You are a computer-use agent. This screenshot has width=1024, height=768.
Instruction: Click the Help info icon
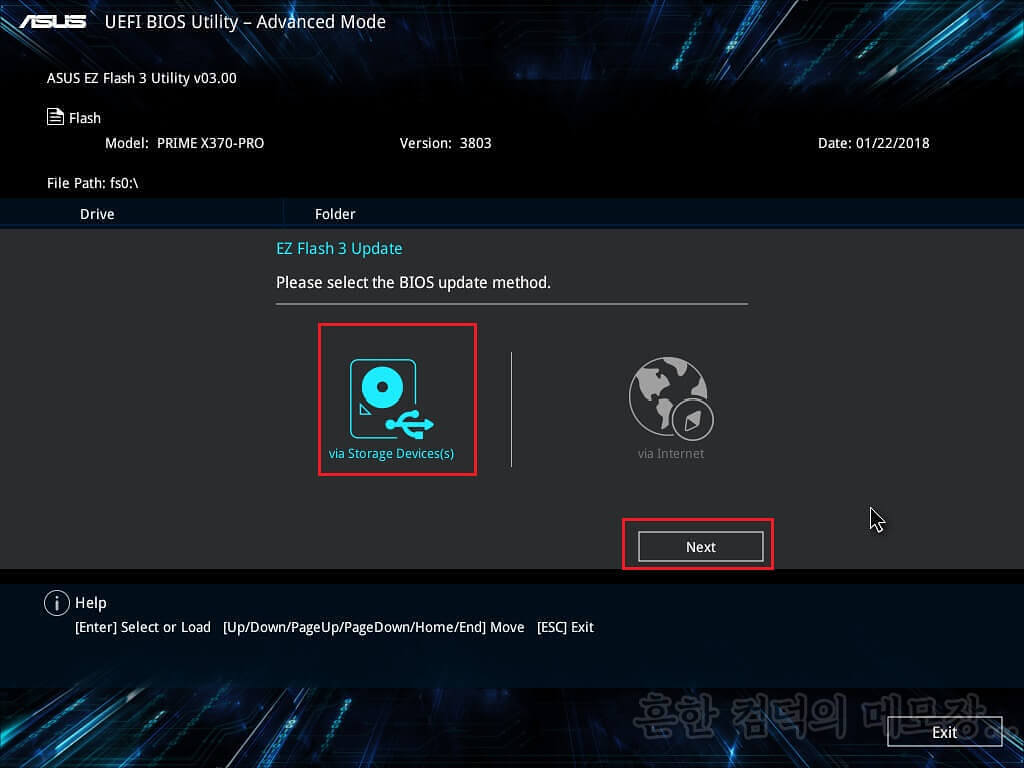click(57, 603)
